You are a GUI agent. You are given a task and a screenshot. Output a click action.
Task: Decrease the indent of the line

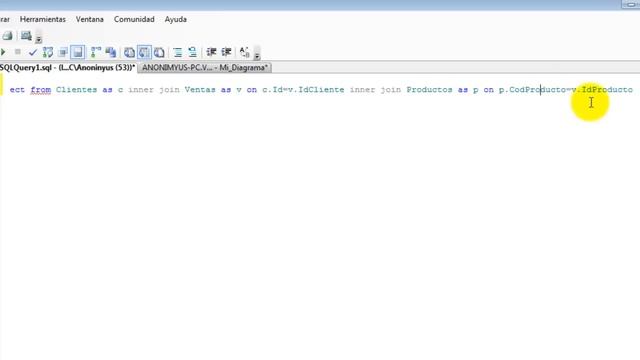211,52
